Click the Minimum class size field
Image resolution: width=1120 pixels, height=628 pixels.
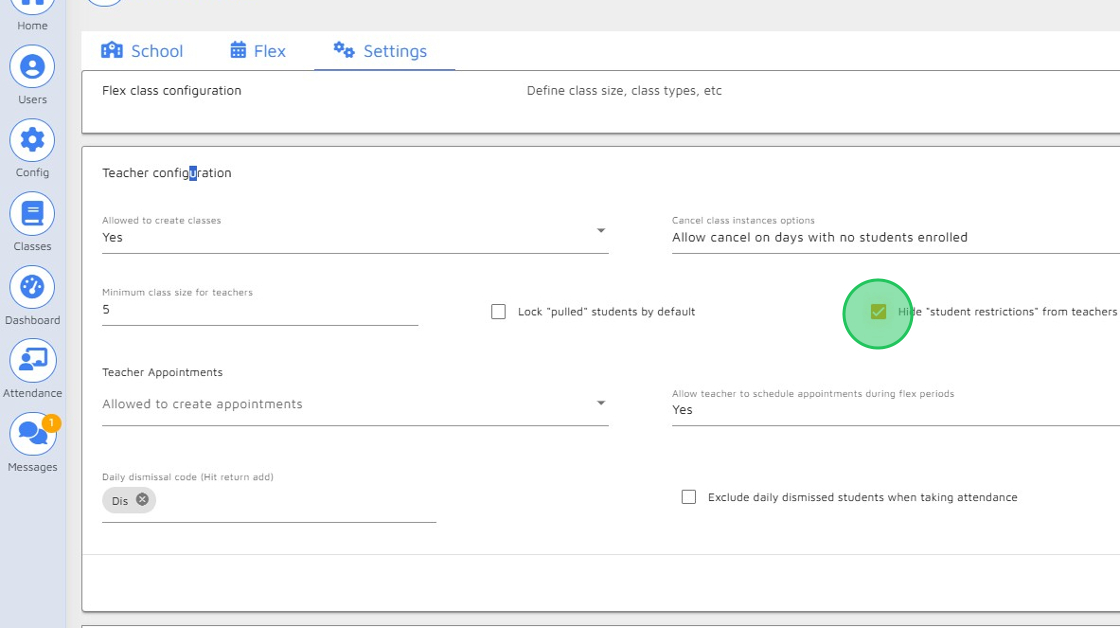[259, 310]
